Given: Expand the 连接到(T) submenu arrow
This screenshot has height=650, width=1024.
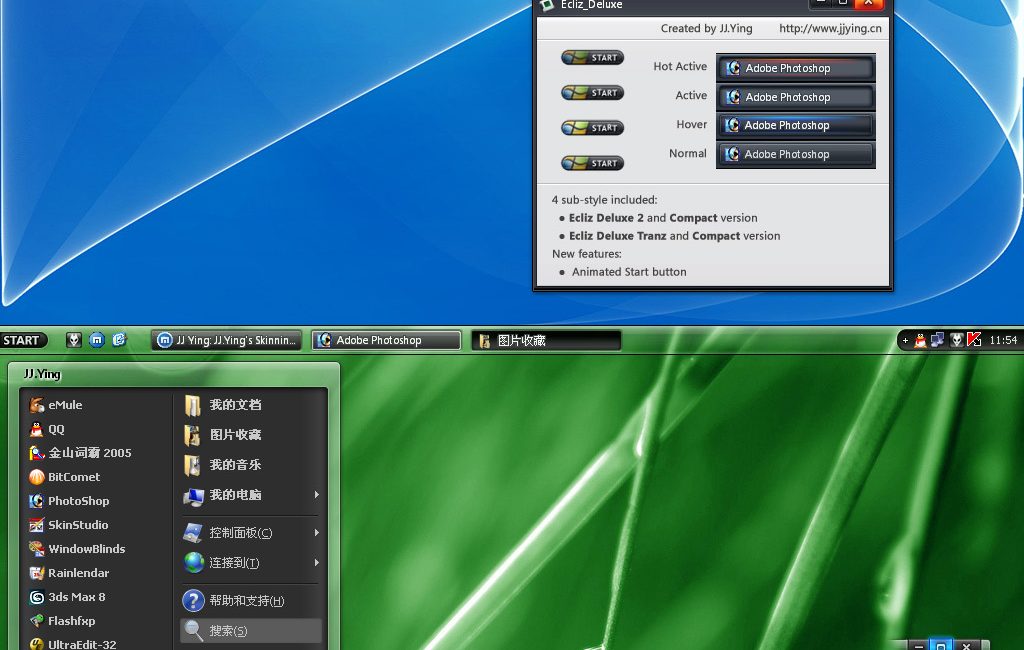Looking at the screenshot, I should tap(317, 562).
